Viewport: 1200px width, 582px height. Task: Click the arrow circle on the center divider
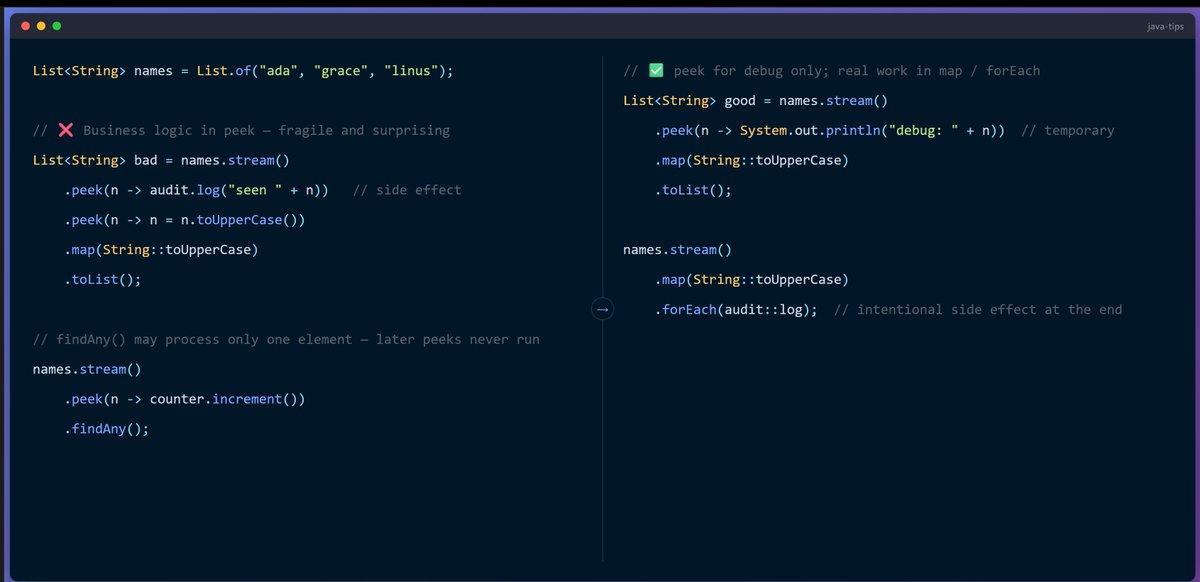(602, 310)
